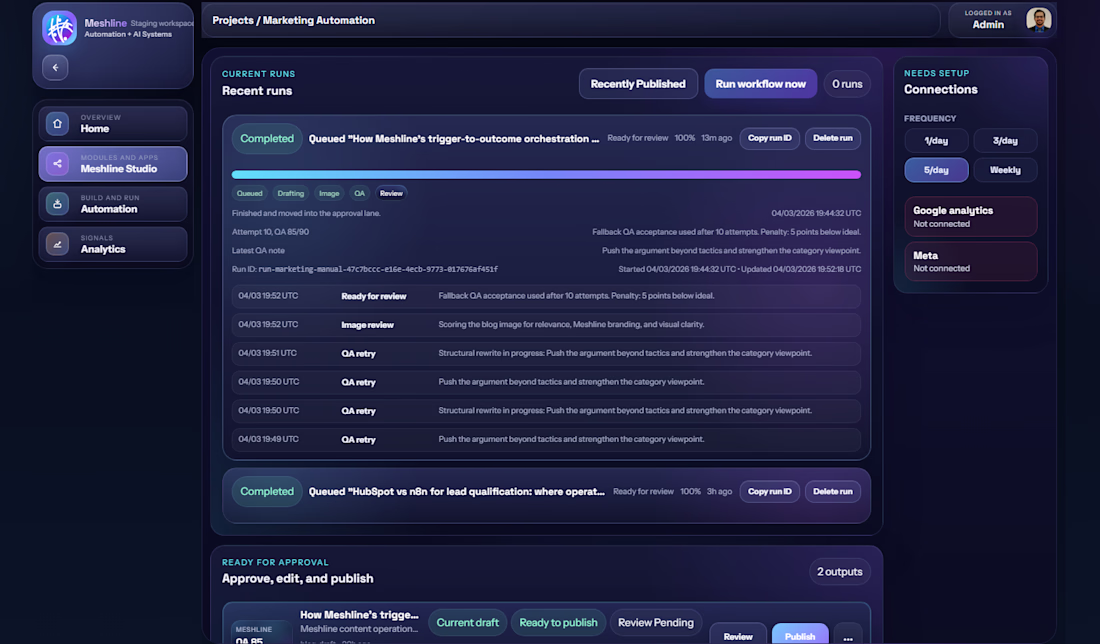Click QA retry log row at 19:51
This screenshot has width=1100, height=644.
546,354
